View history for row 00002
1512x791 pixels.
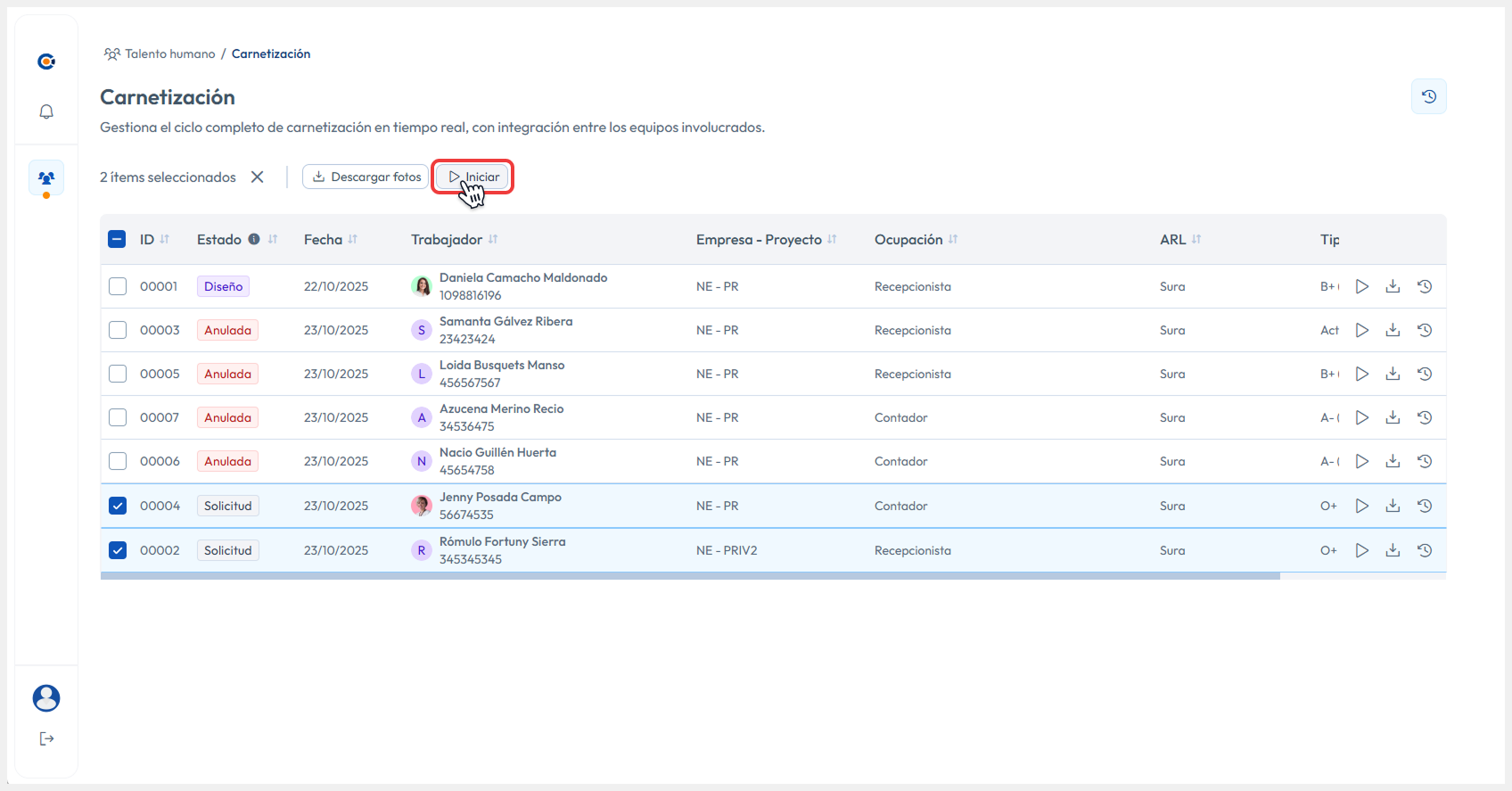pyautogui.click(x=1425, y=550)
